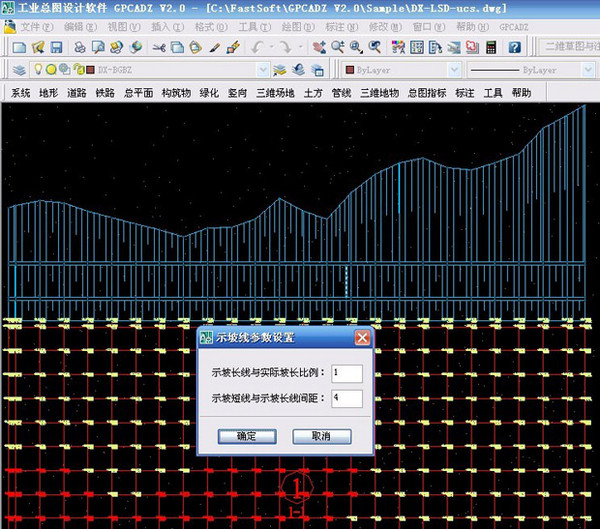Open the 绿化 menu

tap(208, 92)
